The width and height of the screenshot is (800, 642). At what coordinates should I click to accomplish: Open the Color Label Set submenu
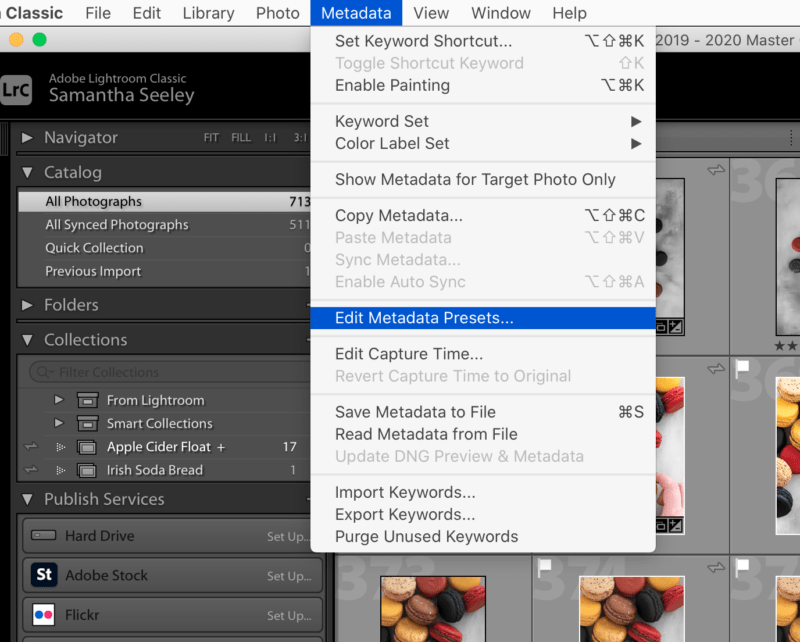coord(483,143)
